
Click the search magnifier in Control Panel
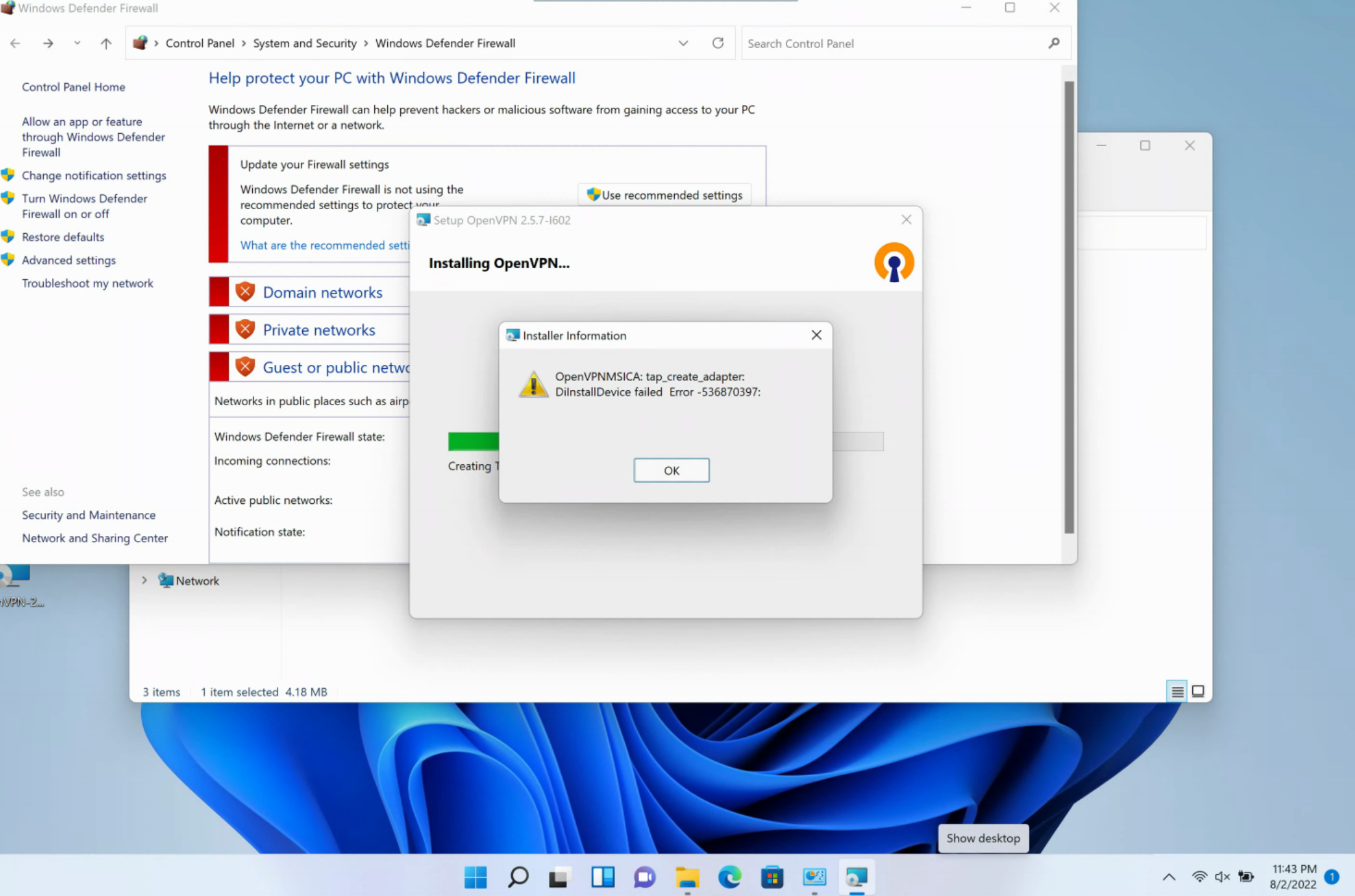tap(1053, 43)
